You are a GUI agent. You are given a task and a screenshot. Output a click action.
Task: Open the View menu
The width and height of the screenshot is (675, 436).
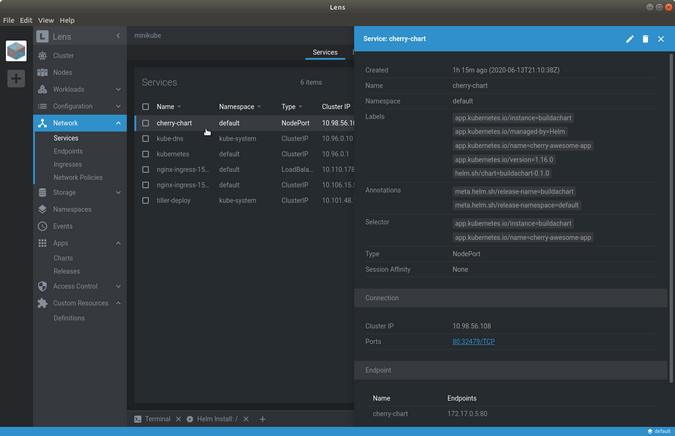click(47, 20)
